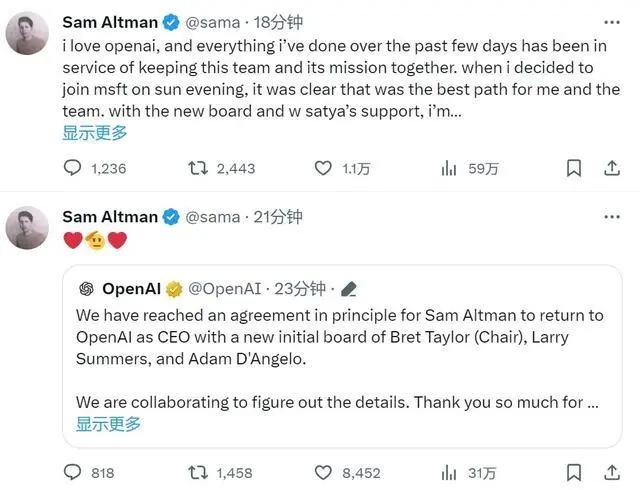Open the @sama handle on first tweet
This screenshot has height=490, width=640.
214,23
